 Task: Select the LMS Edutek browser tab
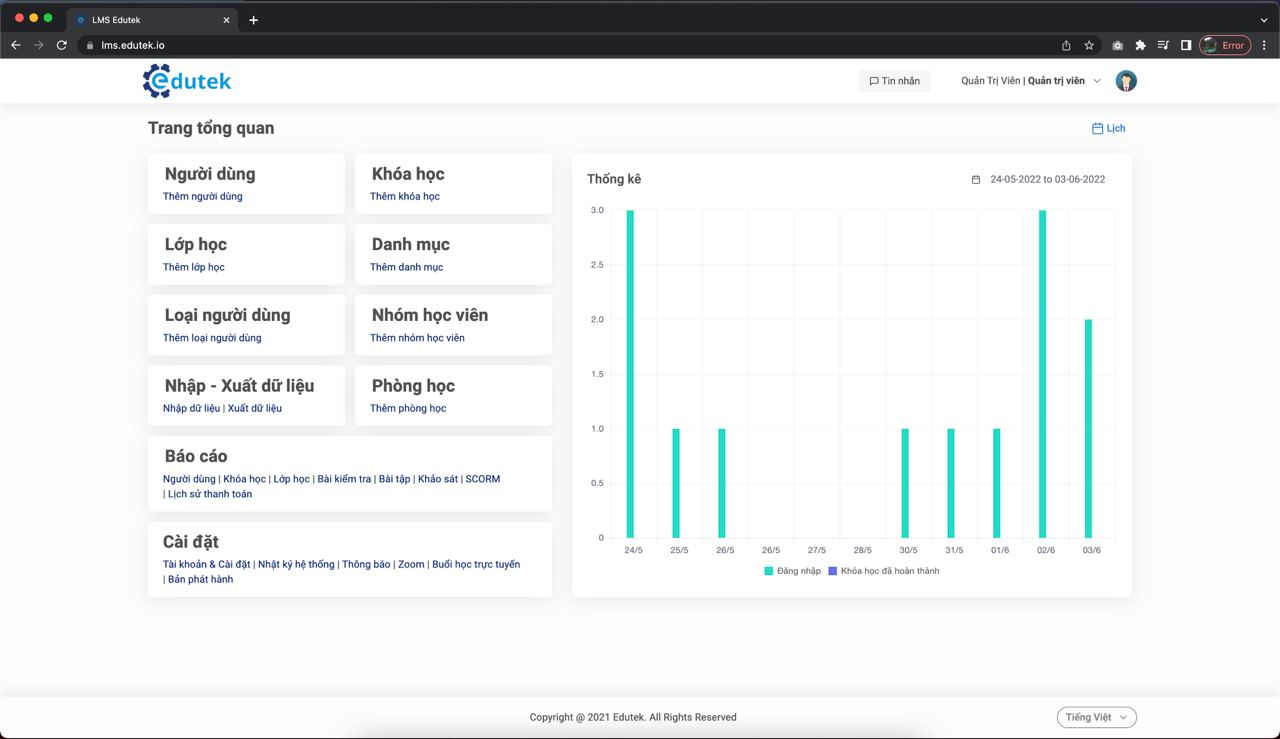(x=152, y=20)
